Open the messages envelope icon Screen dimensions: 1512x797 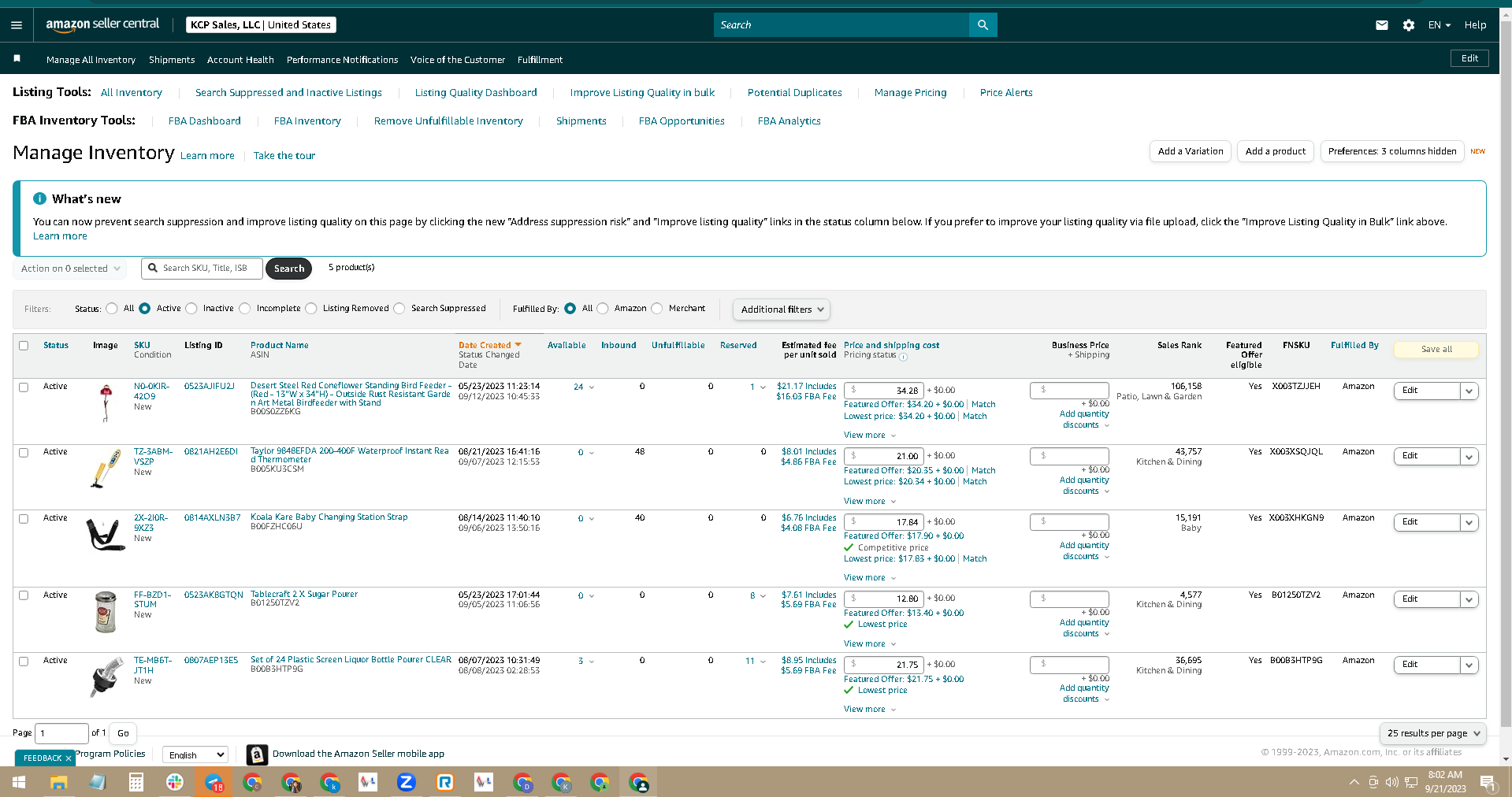click(1382, 25)
